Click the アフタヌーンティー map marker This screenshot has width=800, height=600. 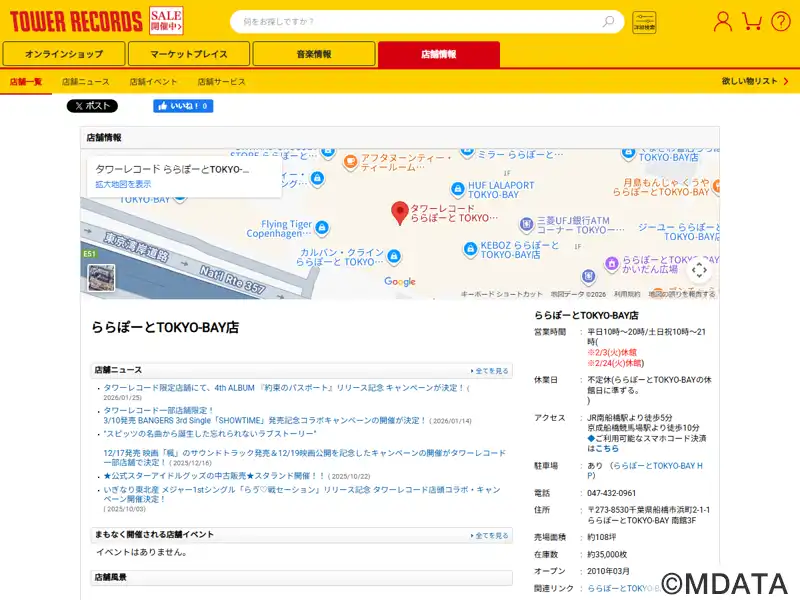(x=350, y=162)
